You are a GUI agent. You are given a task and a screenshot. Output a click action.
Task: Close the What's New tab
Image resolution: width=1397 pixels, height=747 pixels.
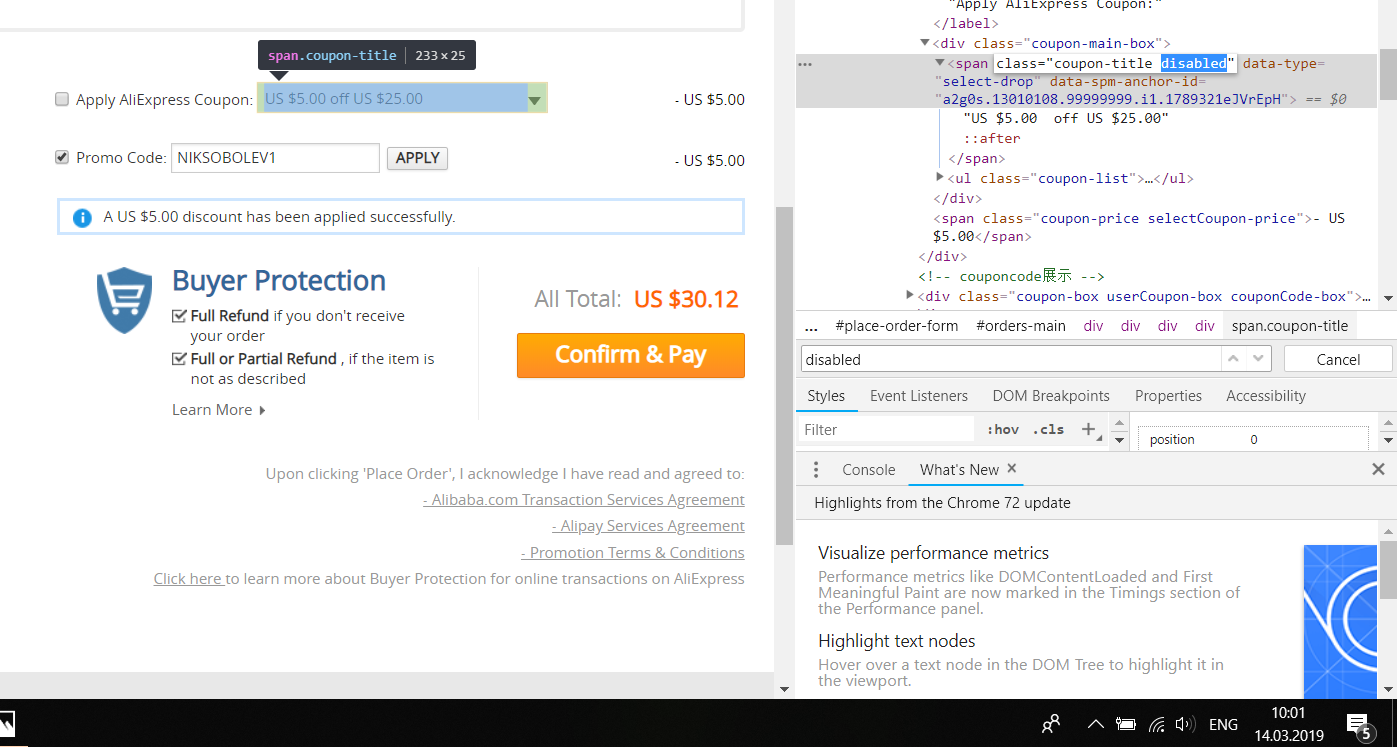[x=1012, y=468]
